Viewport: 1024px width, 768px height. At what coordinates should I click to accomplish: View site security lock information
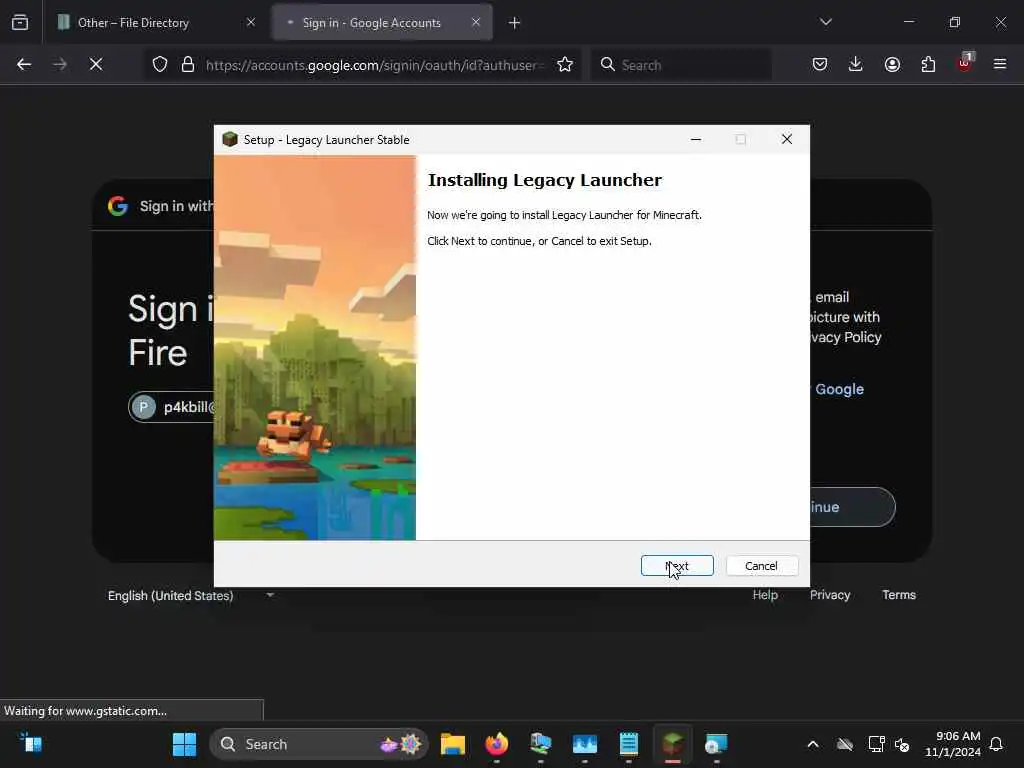tap(188, 64)
